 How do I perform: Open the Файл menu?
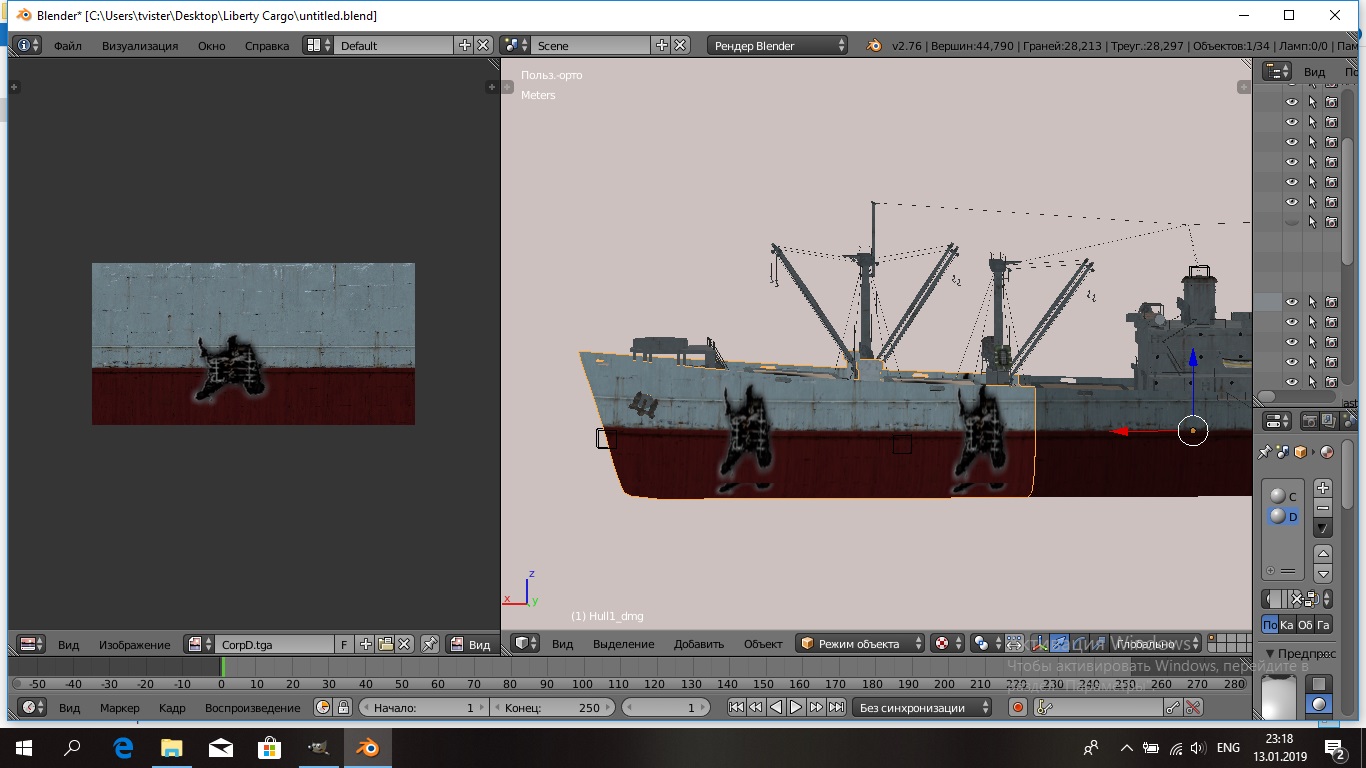[68, 46]
